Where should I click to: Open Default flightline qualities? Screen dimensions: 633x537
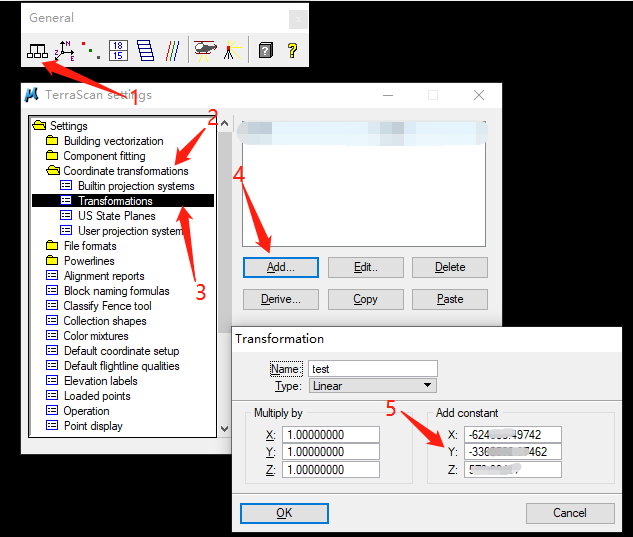pyautogui.click(x=122, y=365)
